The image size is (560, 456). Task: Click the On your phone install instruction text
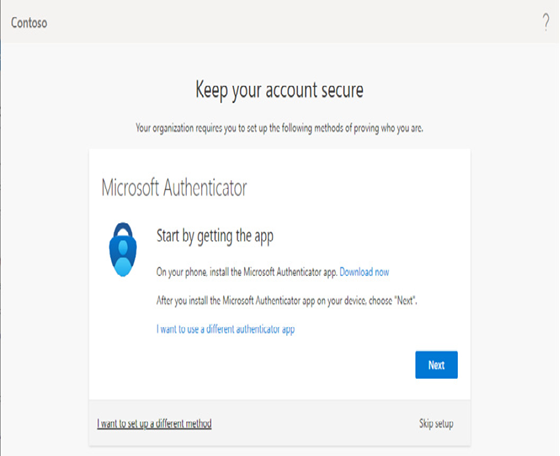click(247, 272)
